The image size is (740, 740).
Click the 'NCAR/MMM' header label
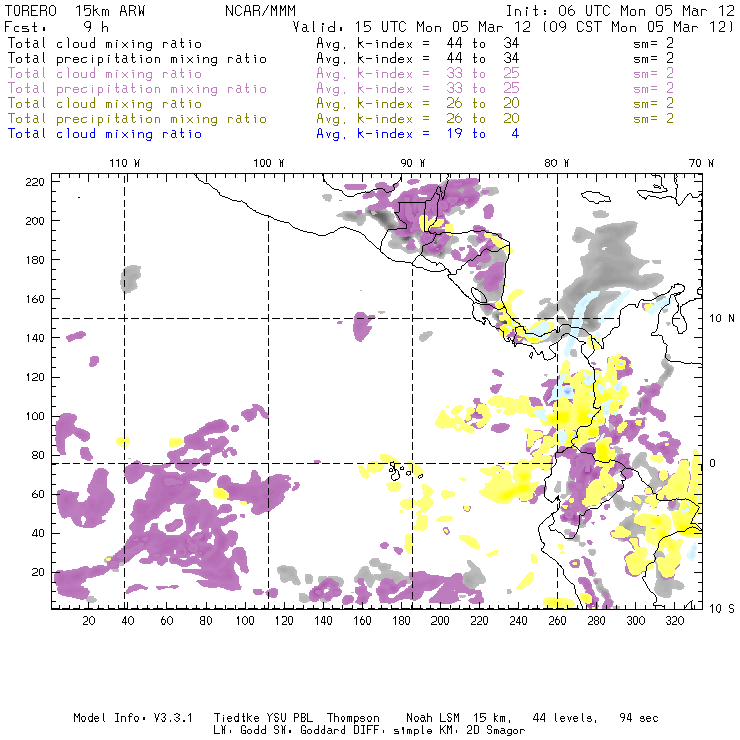[261, 11]
